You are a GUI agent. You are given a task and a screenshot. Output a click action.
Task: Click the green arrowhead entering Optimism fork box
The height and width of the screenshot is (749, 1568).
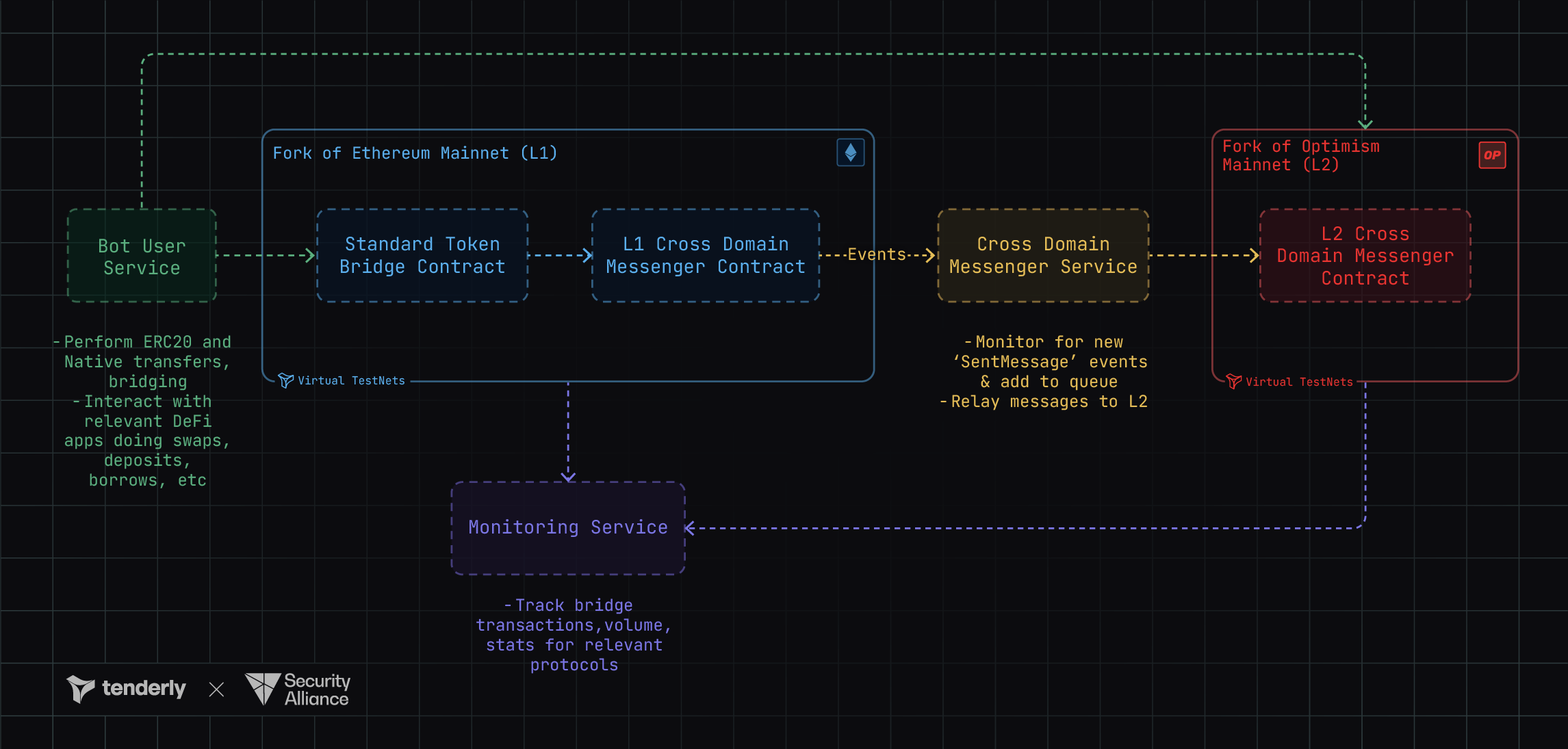(1365, 124)
